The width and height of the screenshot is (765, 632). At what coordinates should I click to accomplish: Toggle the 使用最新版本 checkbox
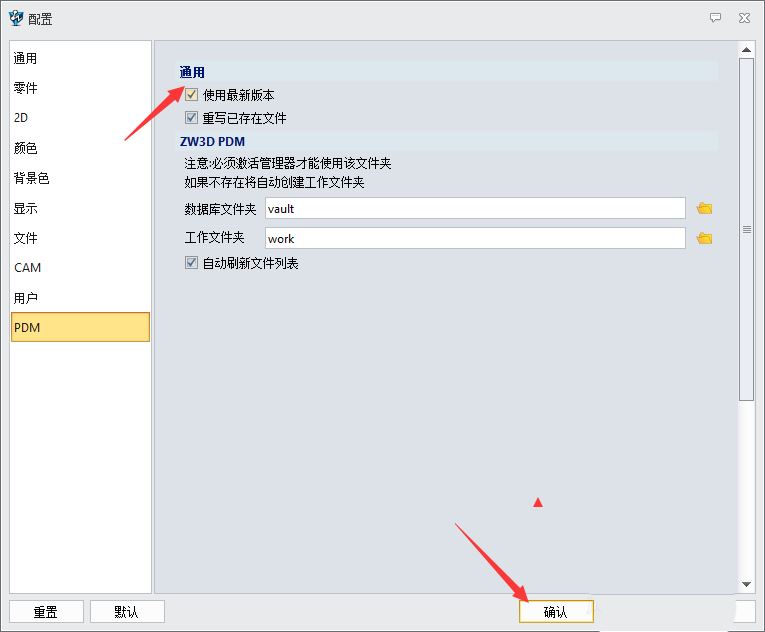192,95
